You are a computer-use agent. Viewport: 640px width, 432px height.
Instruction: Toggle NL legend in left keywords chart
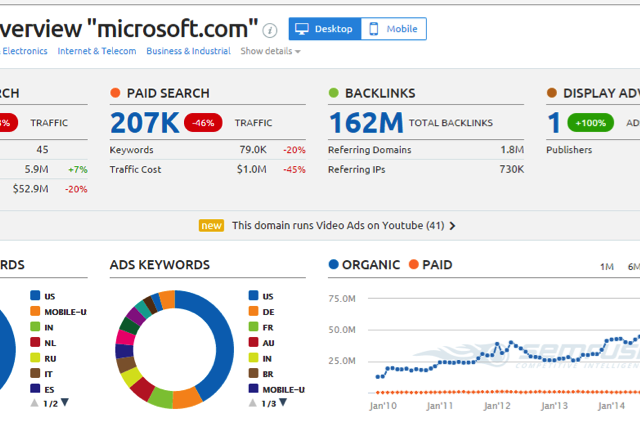click(43, 343)
